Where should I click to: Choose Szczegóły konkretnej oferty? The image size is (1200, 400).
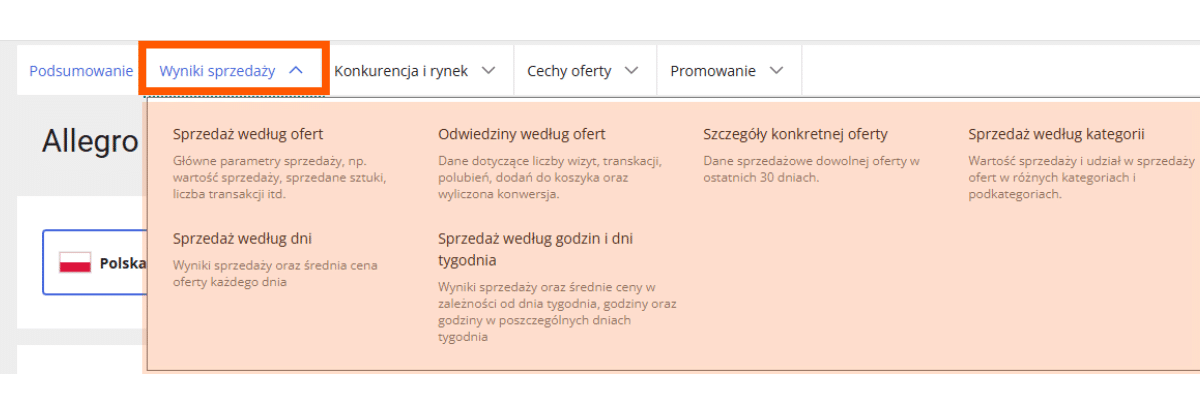click(795, 134)
